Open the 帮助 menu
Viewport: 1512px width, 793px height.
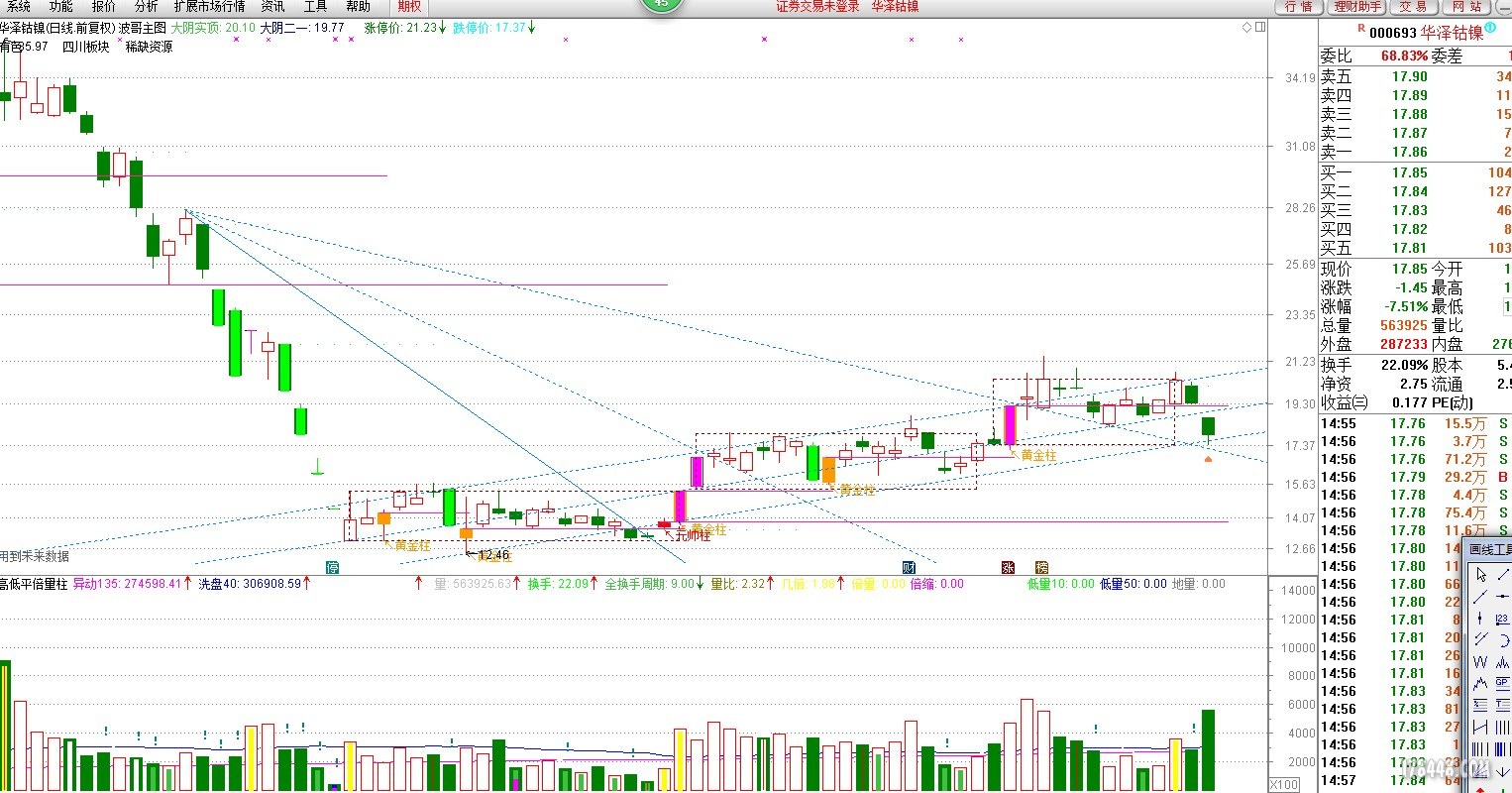359,7
